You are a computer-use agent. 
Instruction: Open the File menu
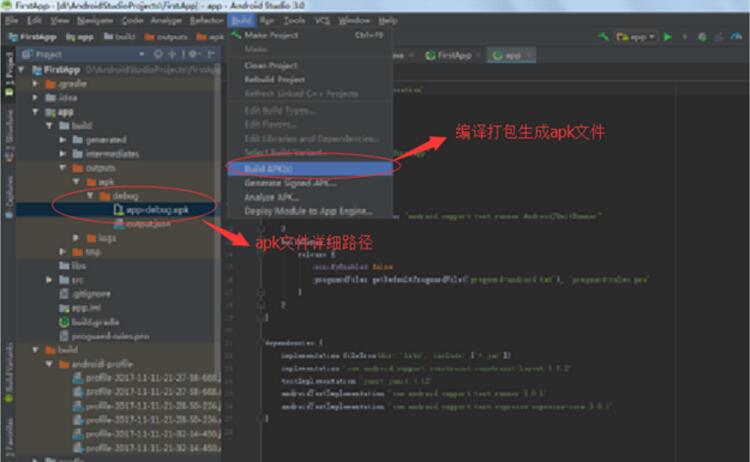click(x=11, y=21)
